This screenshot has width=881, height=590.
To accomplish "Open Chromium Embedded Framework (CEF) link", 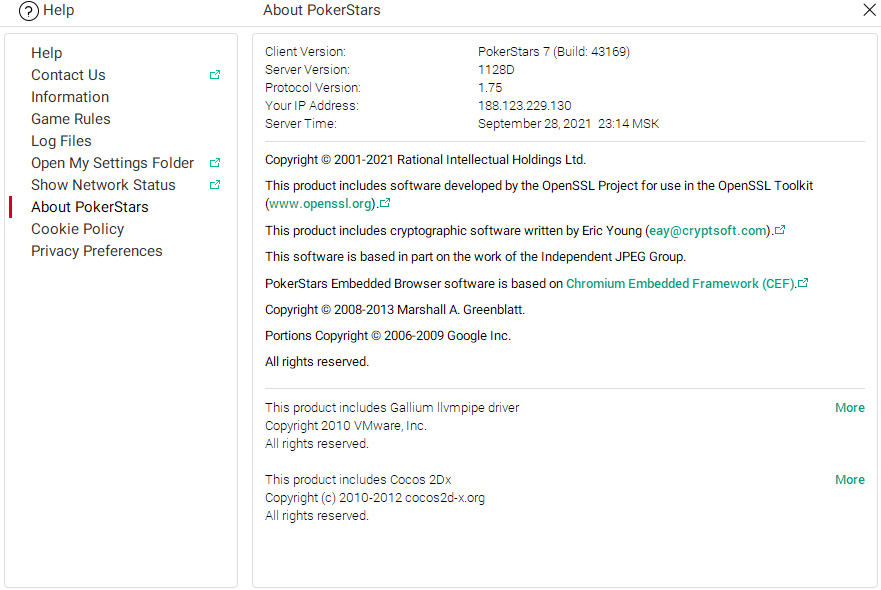I will point(680,284).
